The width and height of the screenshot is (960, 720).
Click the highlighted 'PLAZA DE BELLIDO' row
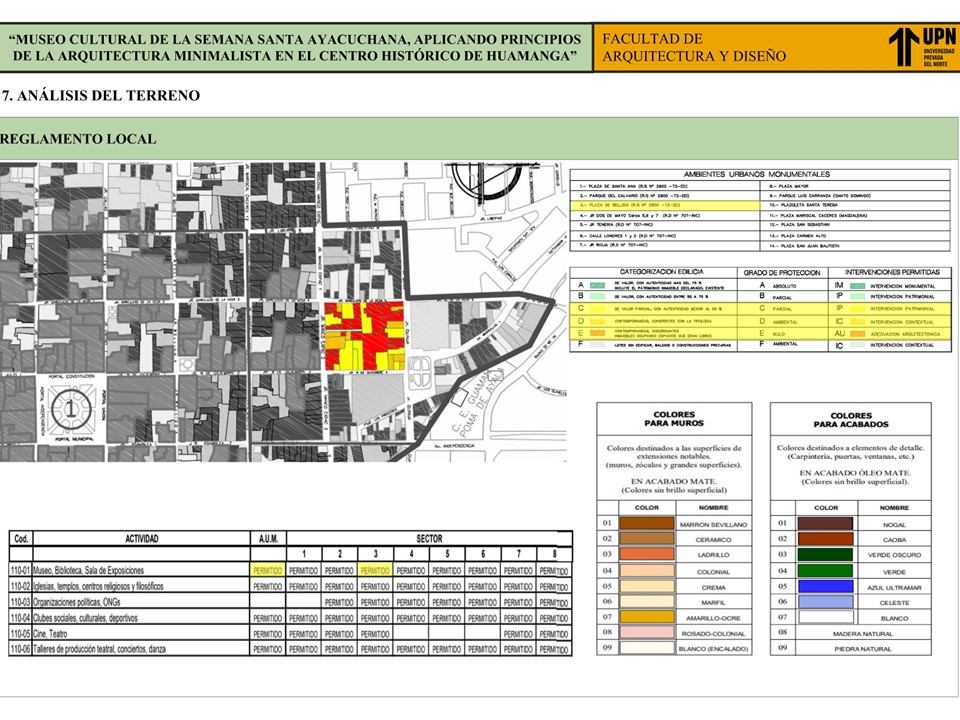pyautogui.click(x=665, y=205)
